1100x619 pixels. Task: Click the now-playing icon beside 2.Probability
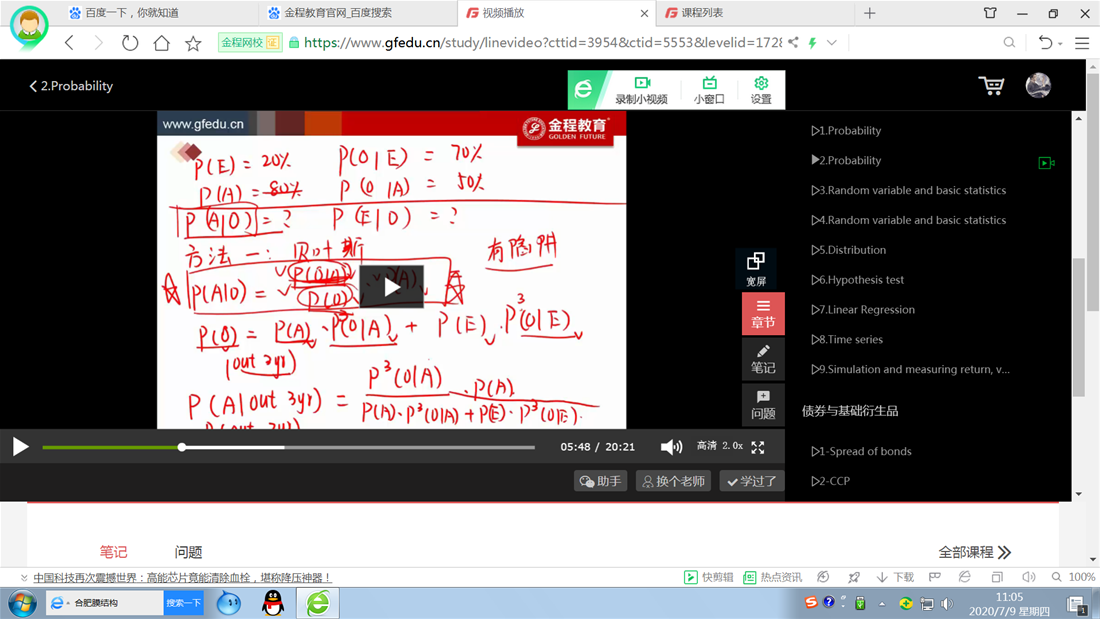pos(1046,163)
